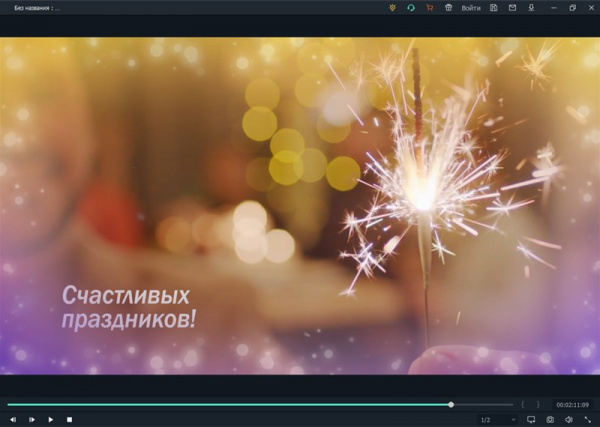Click the download icon in title bar
This screenshot has height=427, width=600.
click(531, 7)
